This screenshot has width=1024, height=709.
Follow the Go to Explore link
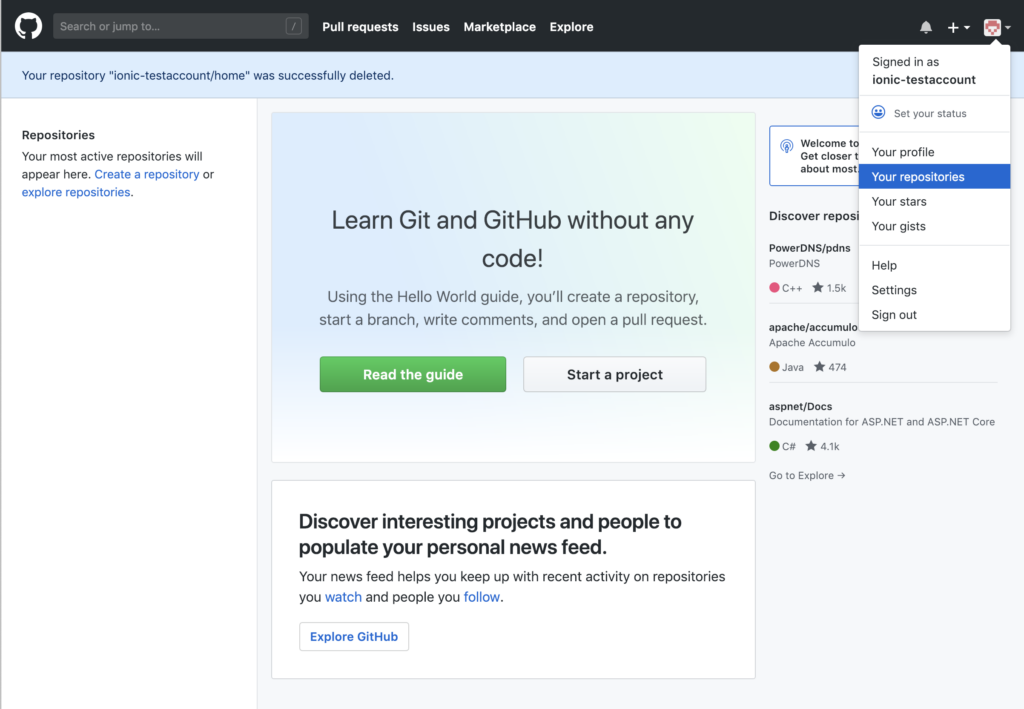pos(806,475)
